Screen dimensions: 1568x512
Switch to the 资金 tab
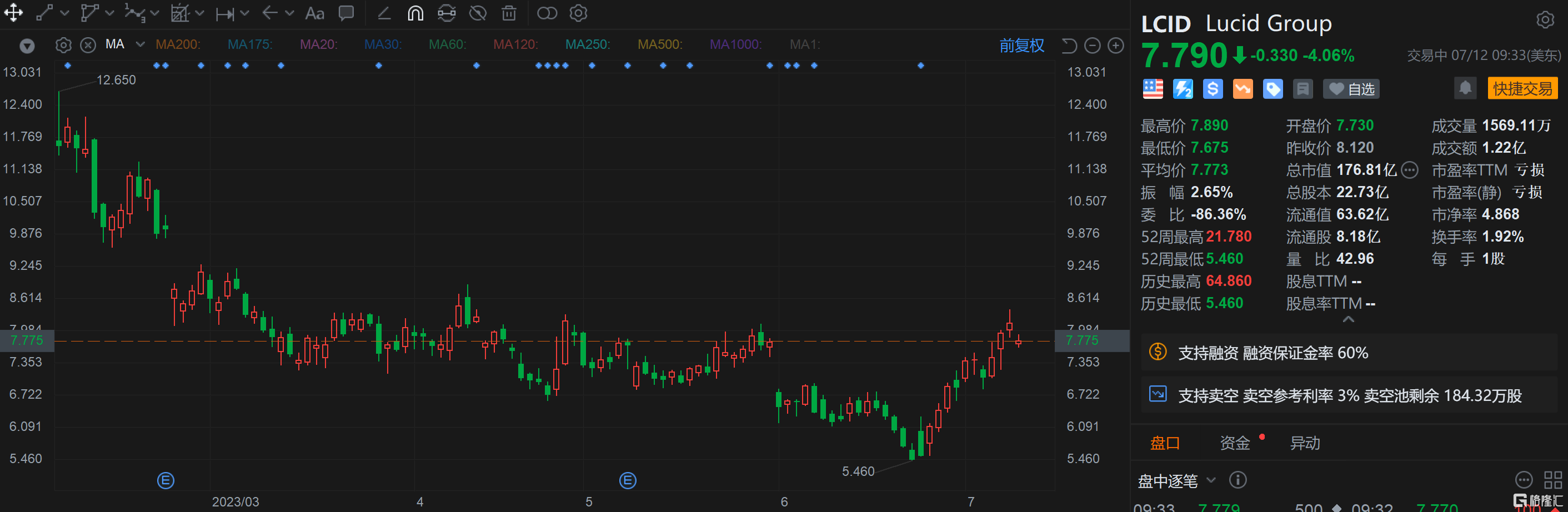1234,443
